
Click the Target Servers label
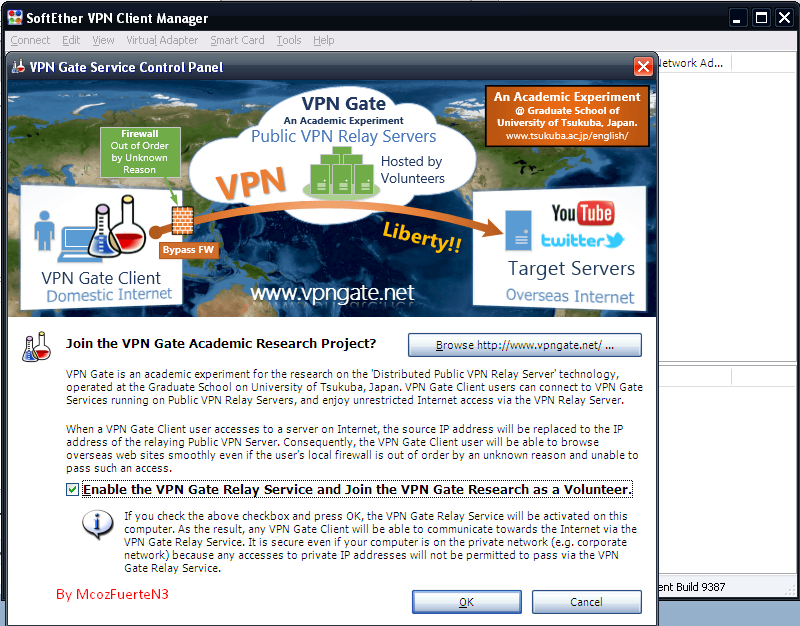pyautogui.click(x=571, y=268)
